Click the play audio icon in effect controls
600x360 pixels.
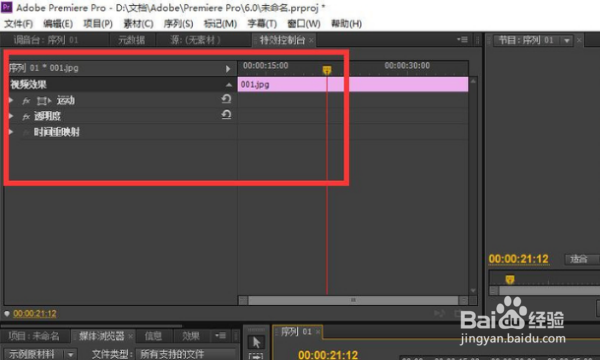439,314
